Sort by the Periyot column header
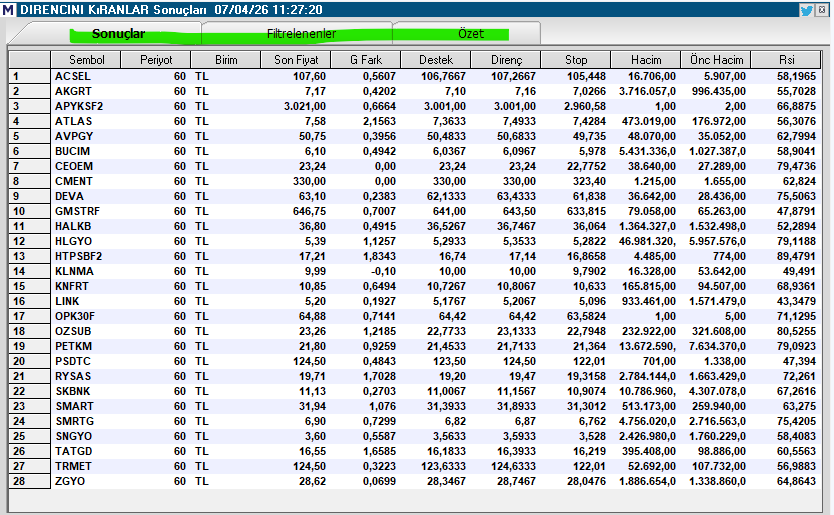Image resolution: width=834 pixels, height=515 pixels. 156,60
